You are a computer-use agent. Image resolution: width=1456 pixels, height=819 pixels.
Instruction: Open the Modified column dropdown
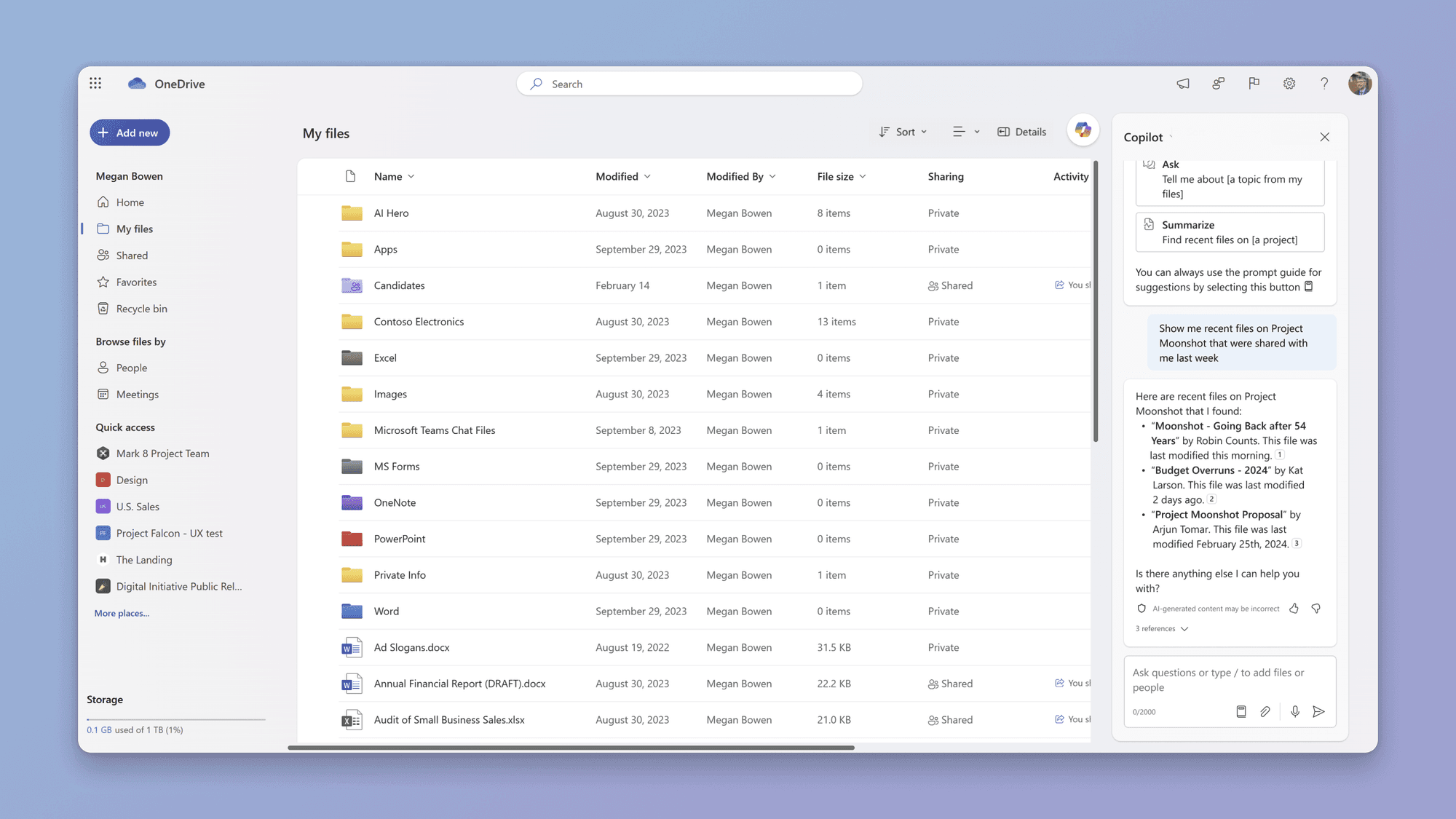[x=623, y=176]
